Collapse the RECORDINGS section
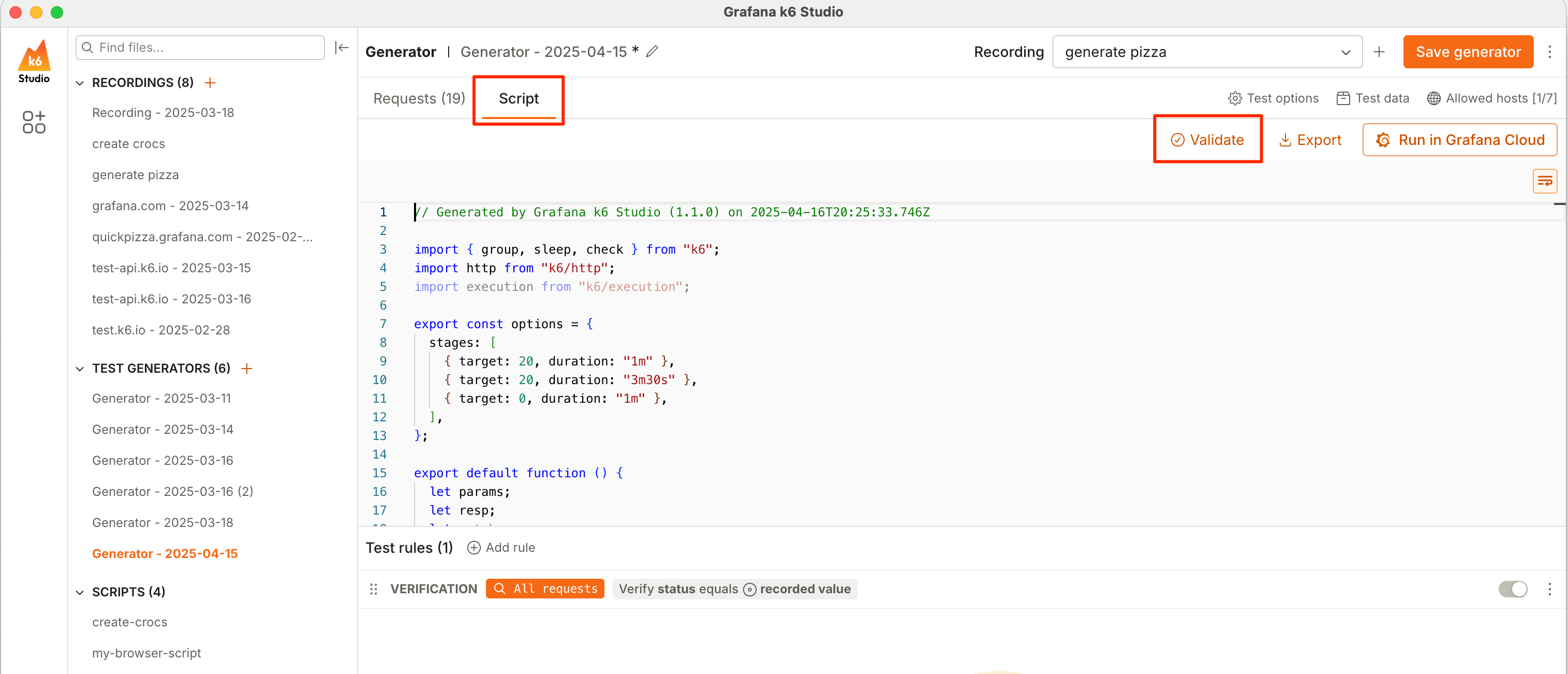The width and height of the screenshot is (1568, 674). (80, 83)
